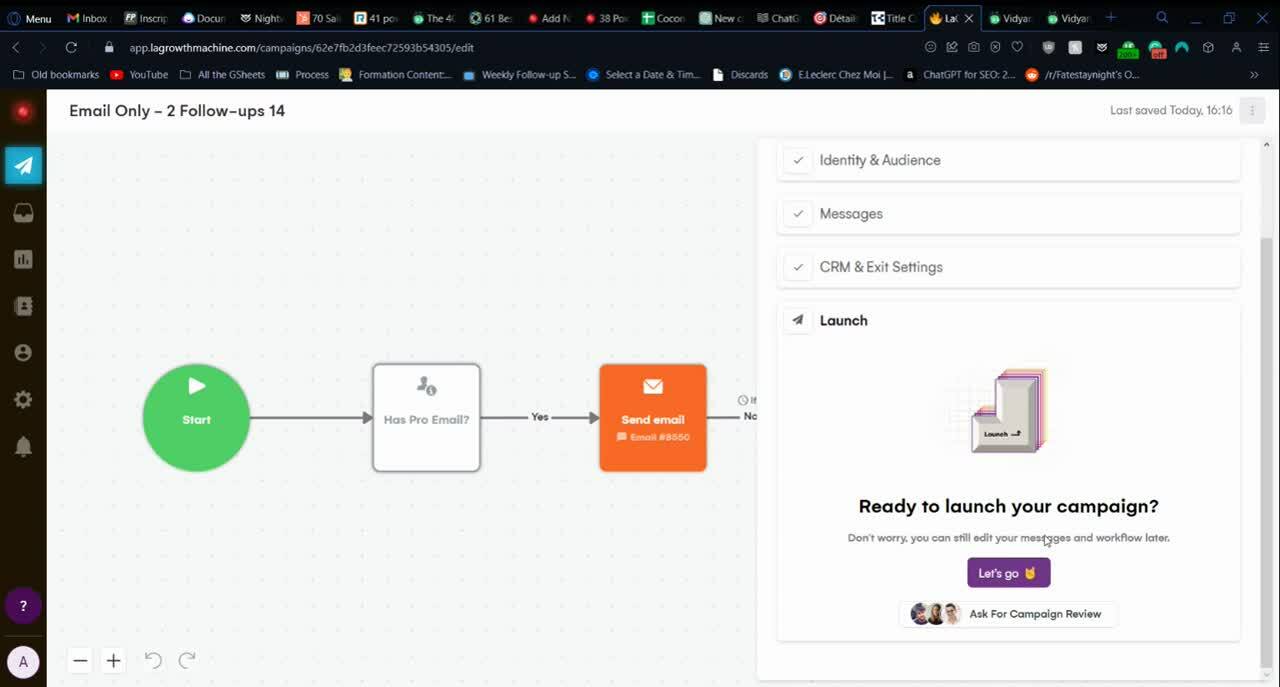Click the checkmark beside Messages
The image size is (1280, 687).
coord(798,214)
